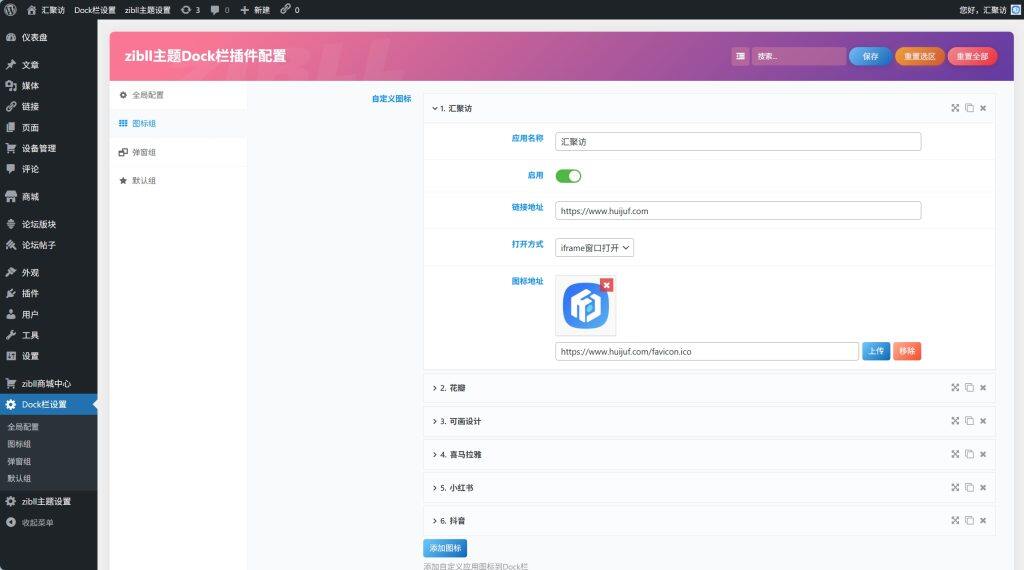1024x570 pixels.
Task: Delete the 汇聚访 item
Action: [x=983, y=108]
